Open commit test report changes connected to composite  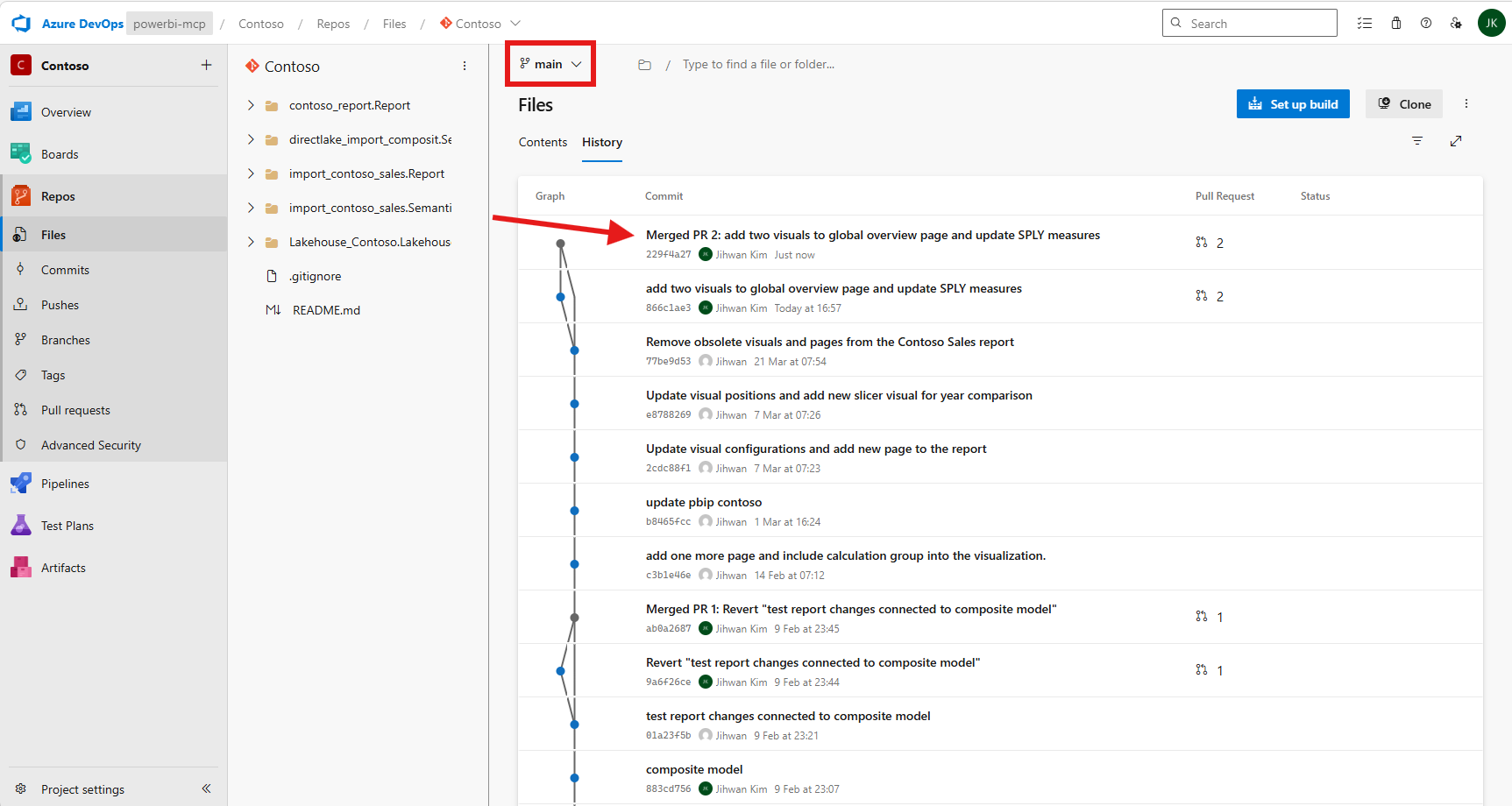pyautogui.click(x=788, y=716)
